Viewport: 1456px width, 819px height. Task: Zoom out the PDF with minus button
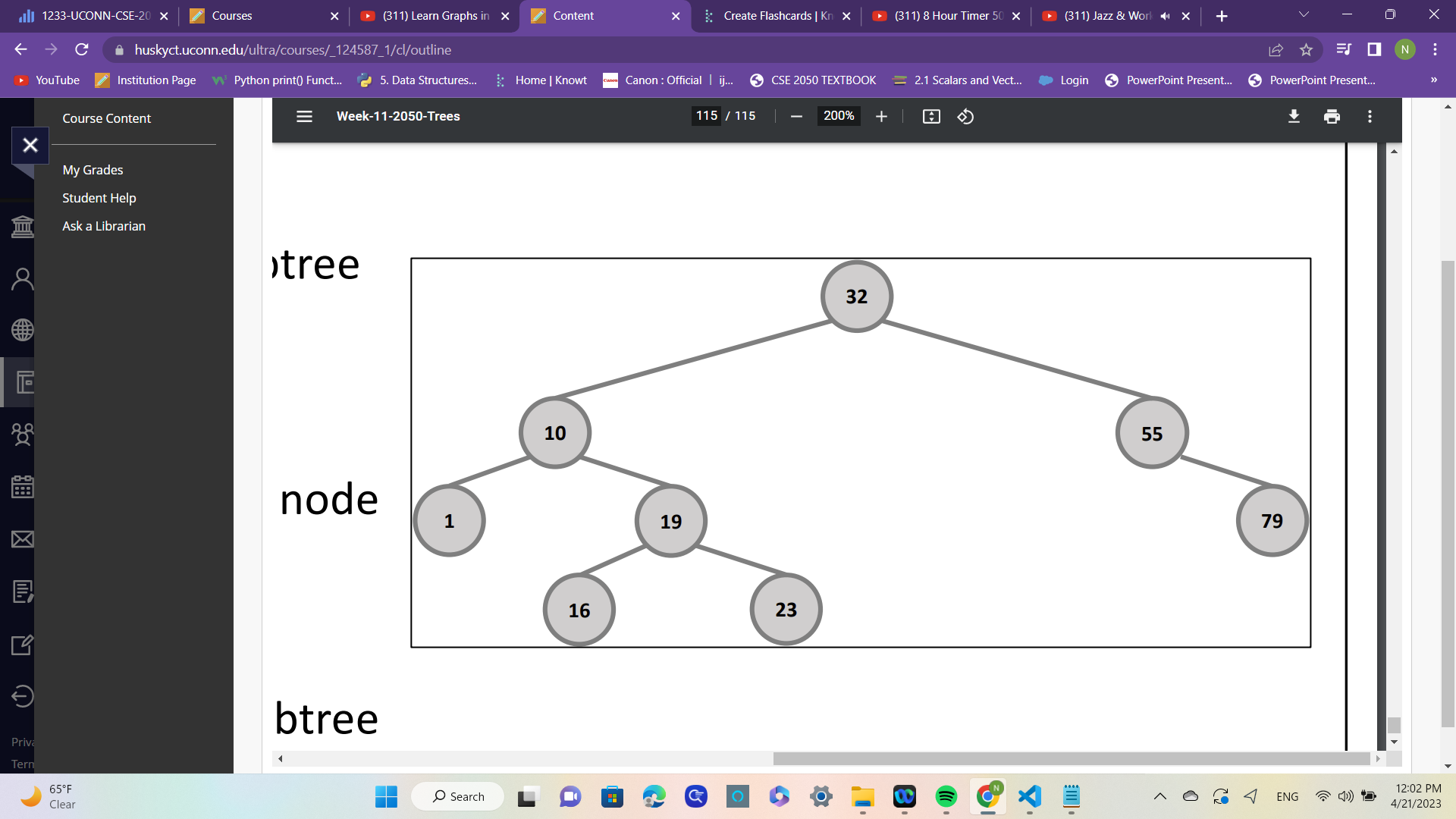coord(796,116)
